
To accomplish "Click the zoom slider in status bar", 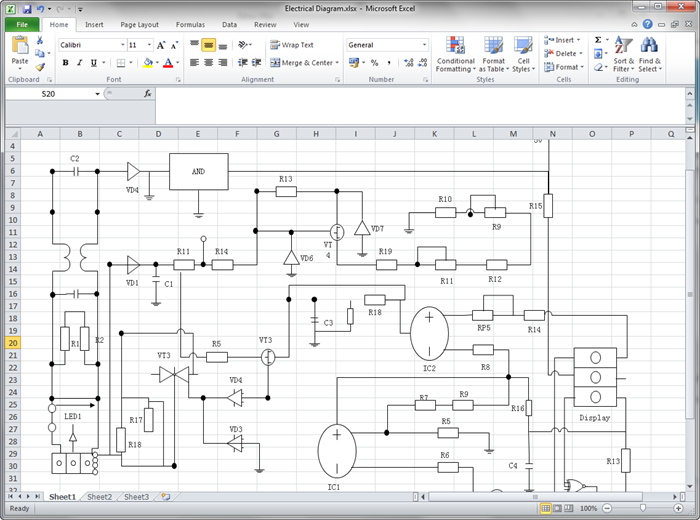I will click(x=642, y=508).
